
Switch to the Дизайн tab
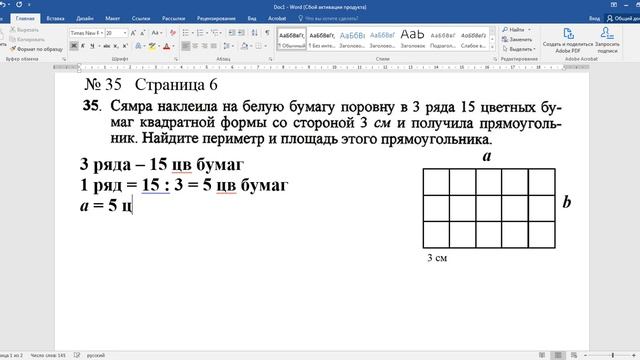(84, 18)
